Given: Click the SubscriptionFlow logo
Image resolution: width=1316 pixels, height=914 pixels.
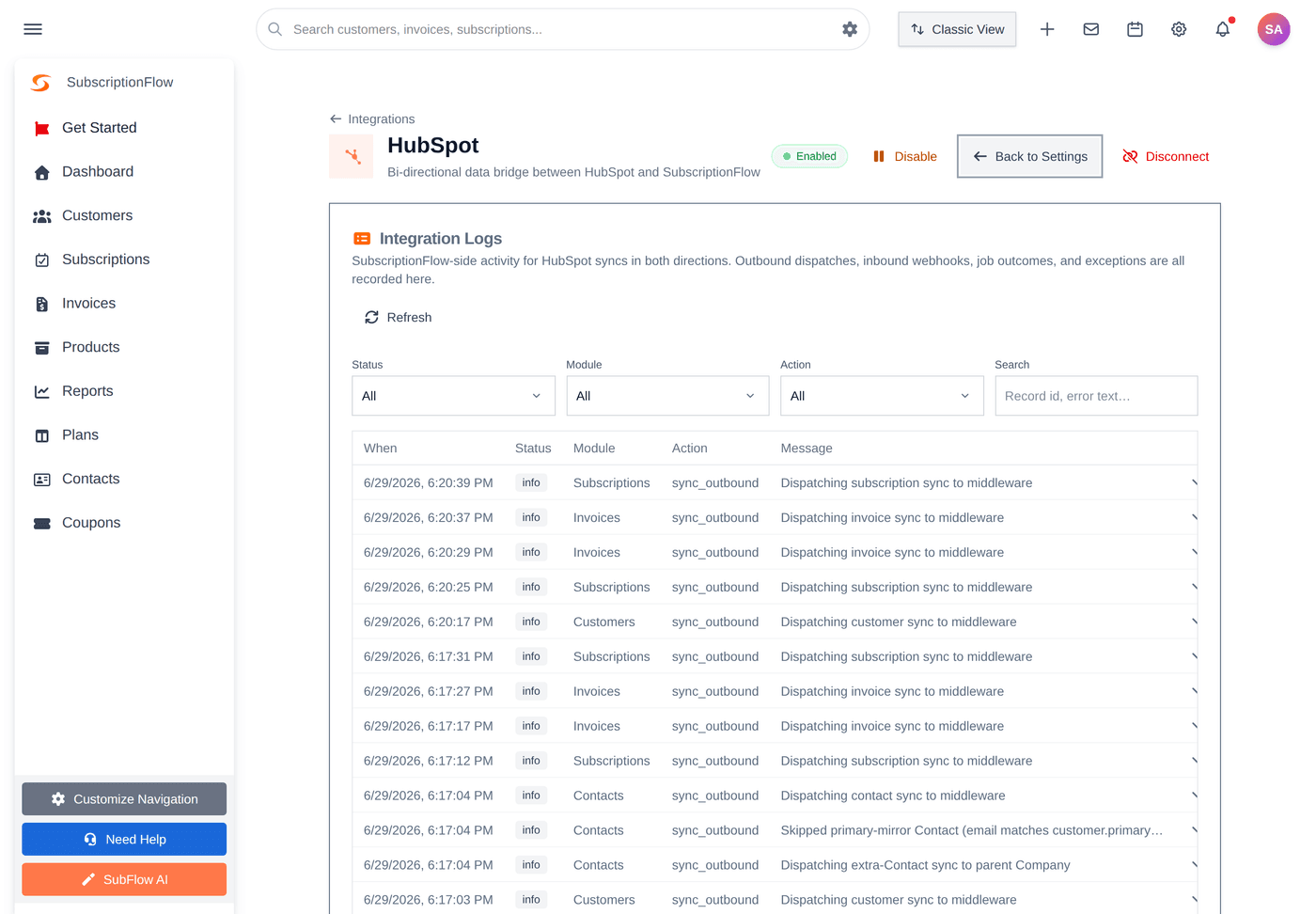Looking at the screenshot, I should pyautogui.click(x=40, y=83).
